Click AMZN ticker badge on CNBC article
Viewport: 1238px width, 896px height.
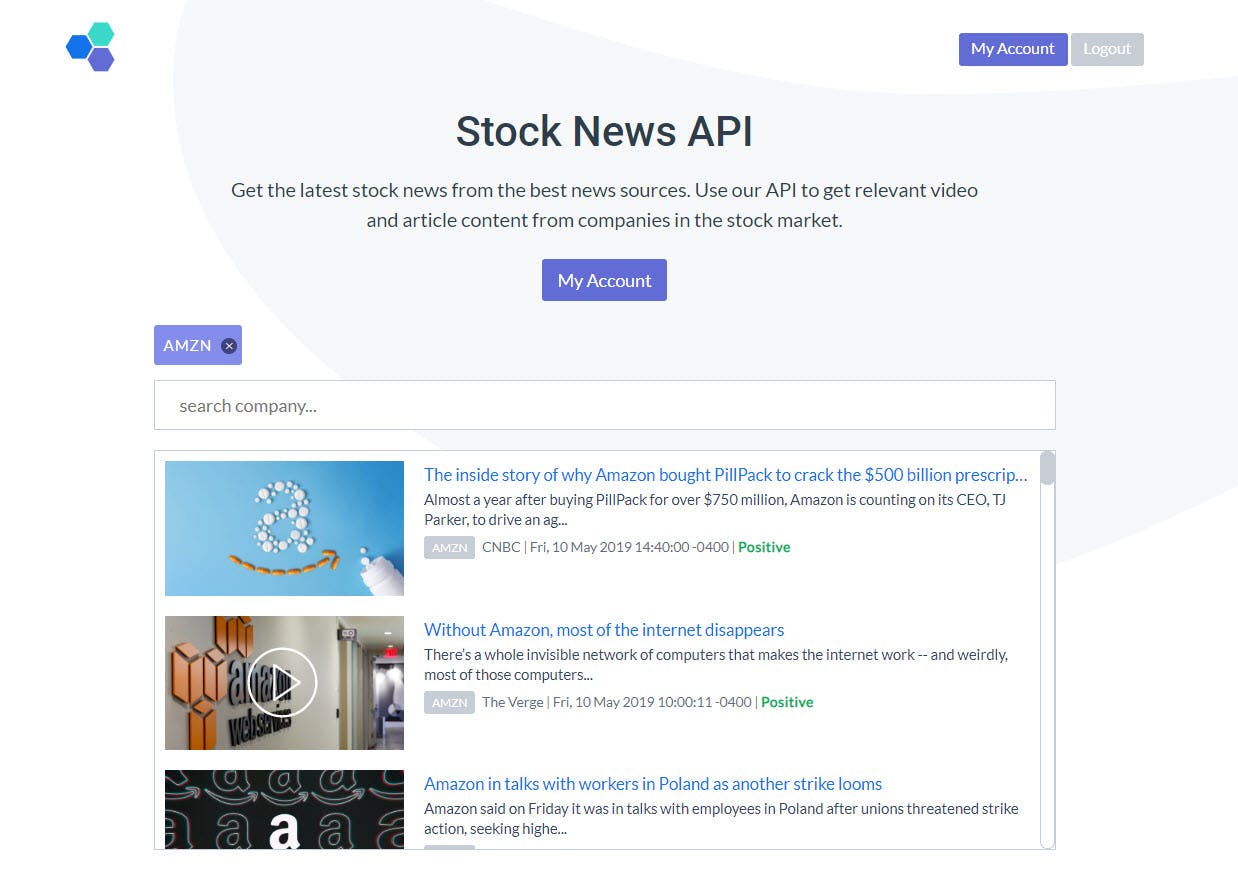449,548
